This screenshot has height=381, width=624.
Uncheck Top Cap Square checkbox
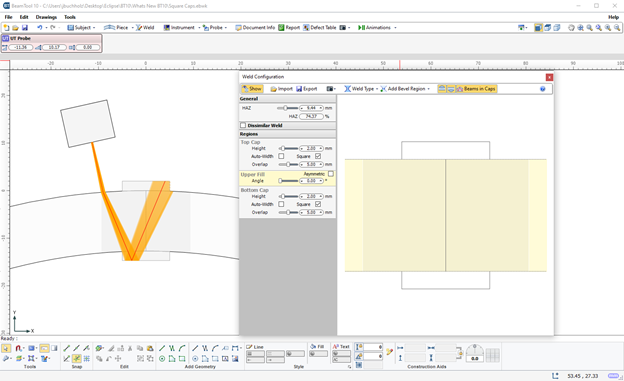click(x=318, y=156)
